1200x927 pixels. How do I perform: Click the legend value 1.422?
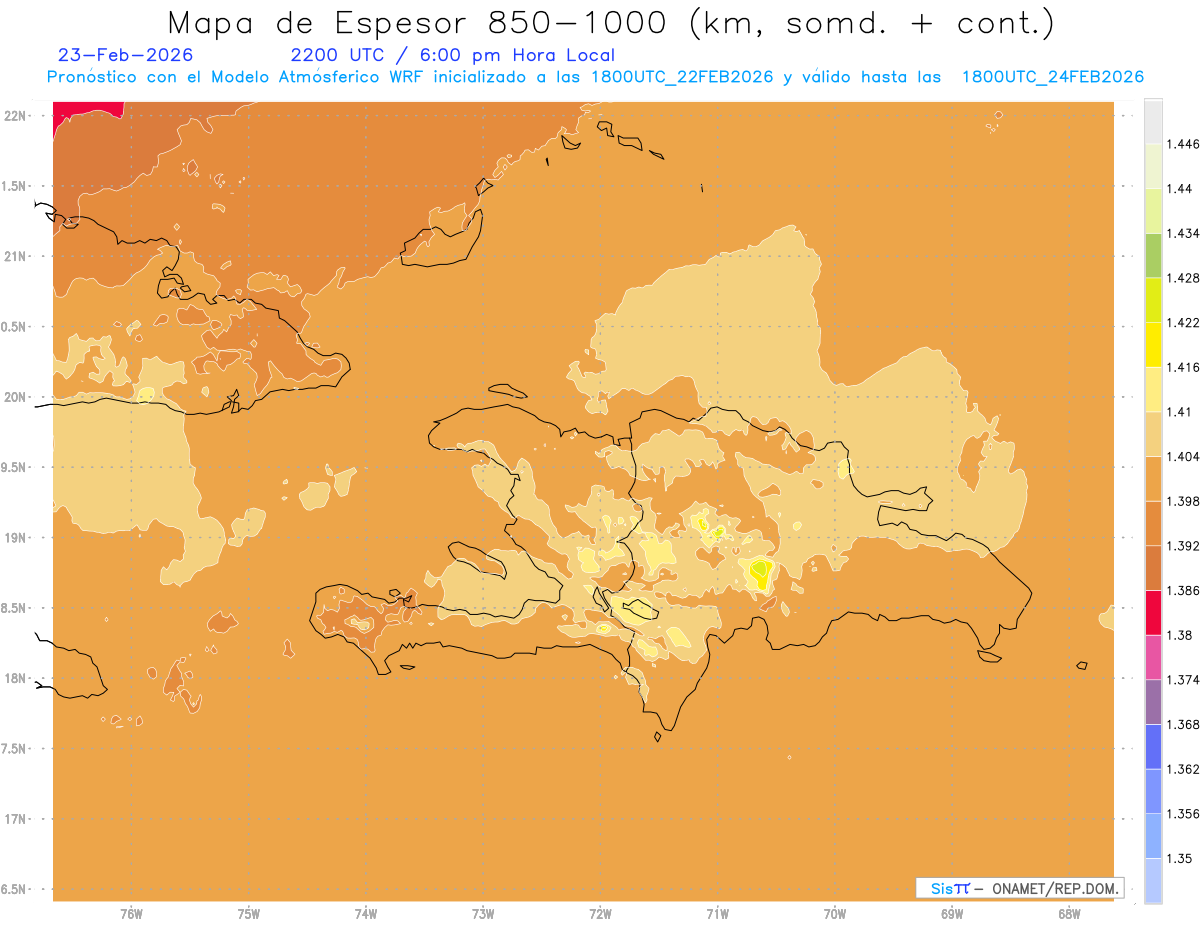coord(1185,323)
